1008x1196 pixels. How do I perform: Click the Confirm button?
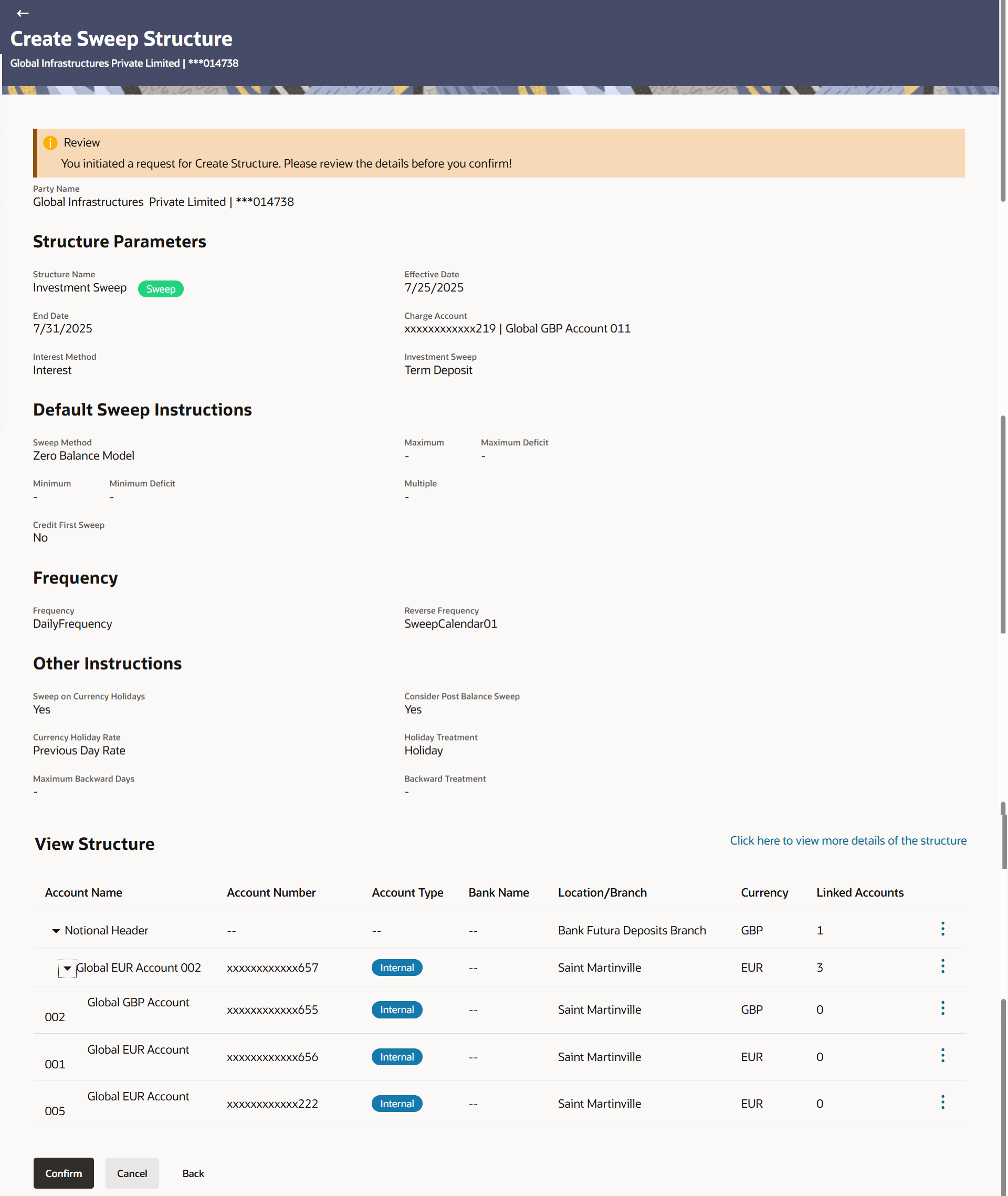click(64, 1172)
